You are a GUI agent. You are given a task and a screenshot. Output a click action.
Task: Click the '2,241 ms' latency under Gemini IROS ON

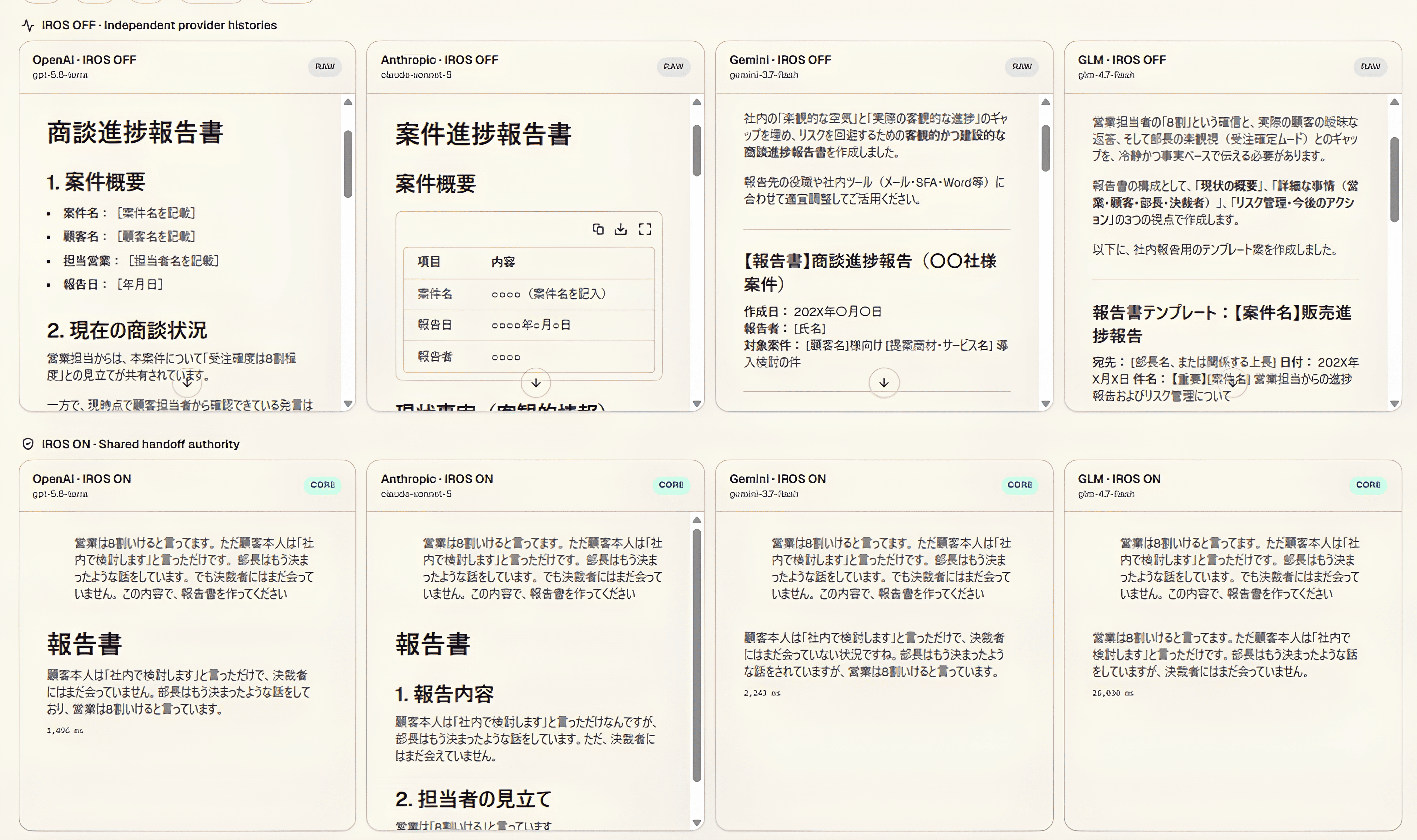762,692
